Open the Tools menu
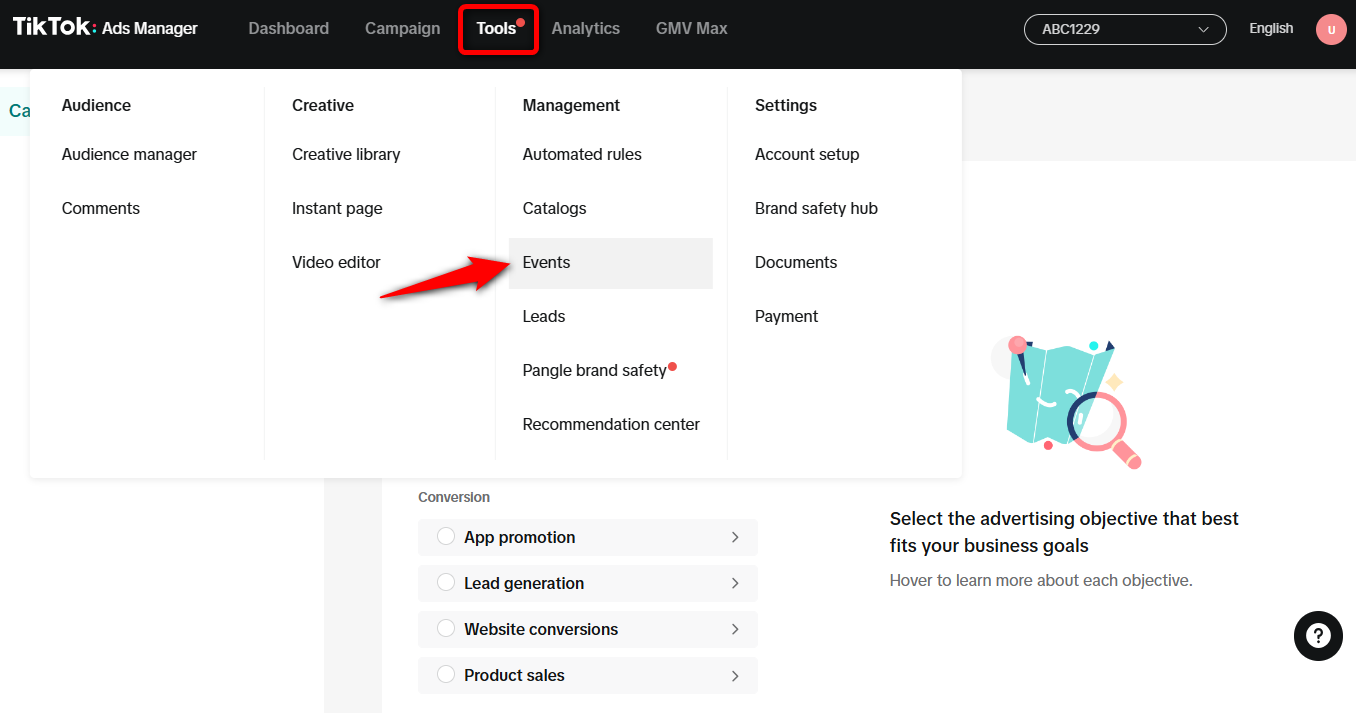The width and height of the screenshot is (1356, 713). 499,29
